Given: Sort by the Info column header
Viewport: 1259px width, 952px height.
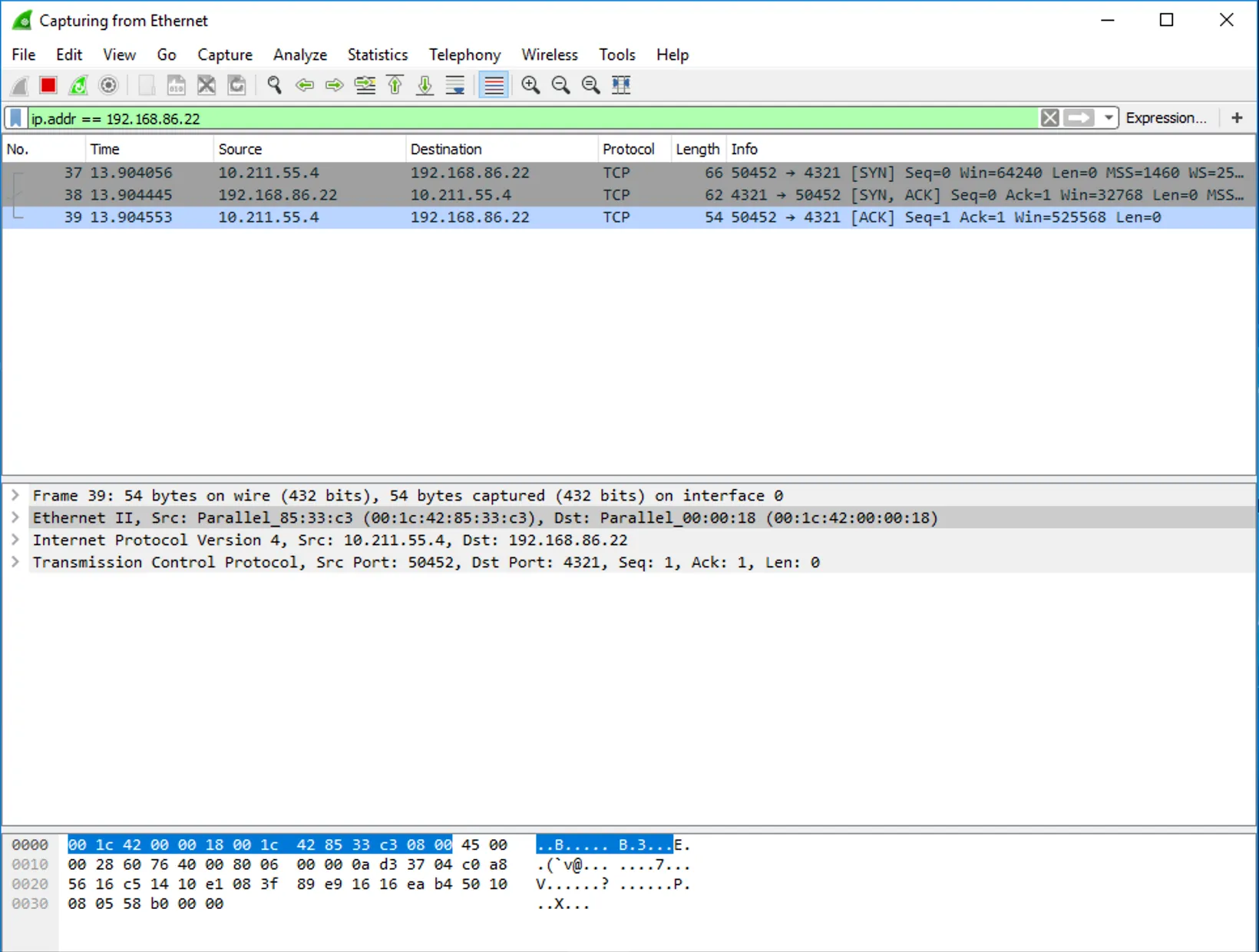Looking at the screenshot, I should tap(990, 149).
